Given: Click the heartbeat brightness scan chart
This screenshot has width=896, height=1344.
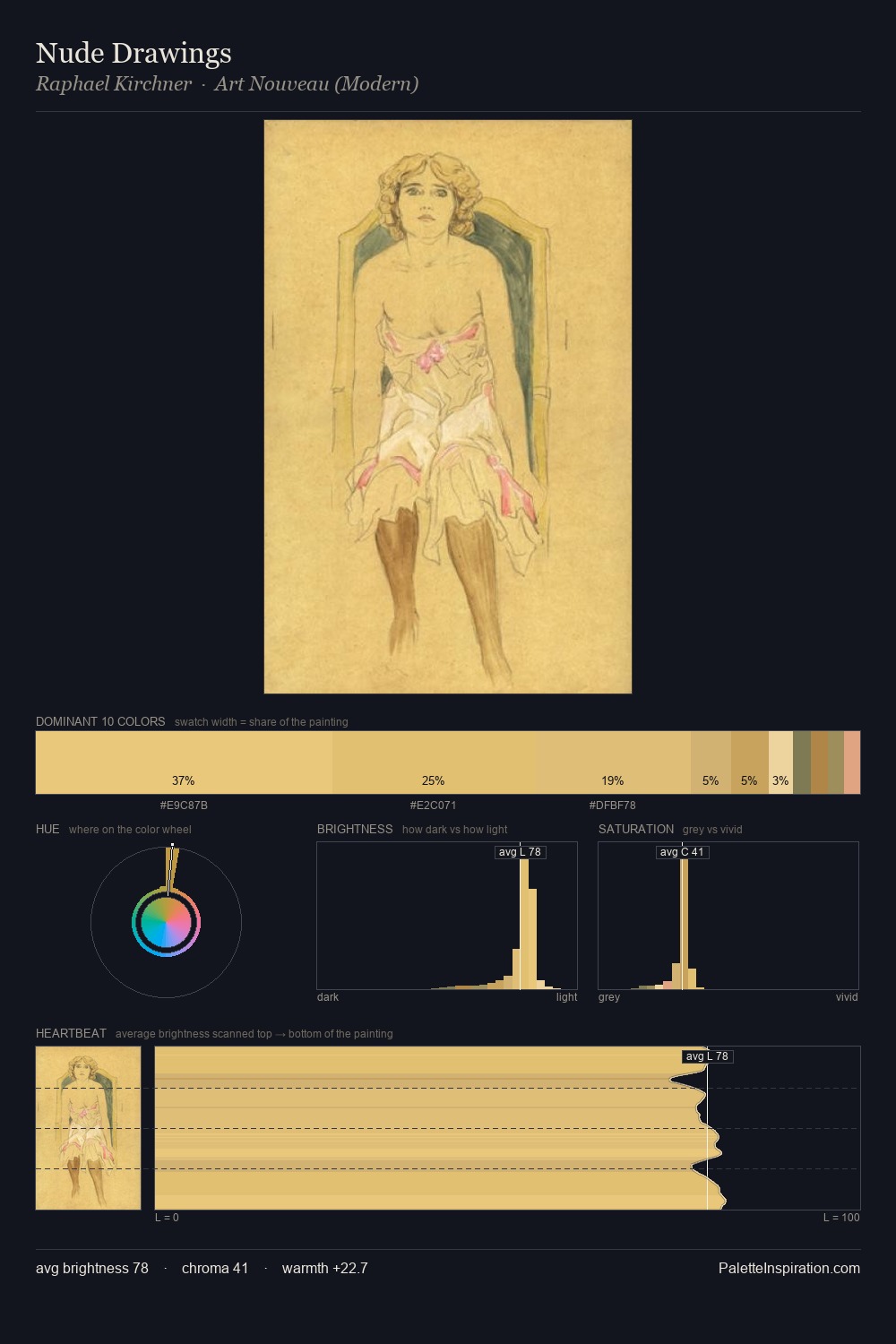Looking at the screenshot, I should coord(507,1128).
